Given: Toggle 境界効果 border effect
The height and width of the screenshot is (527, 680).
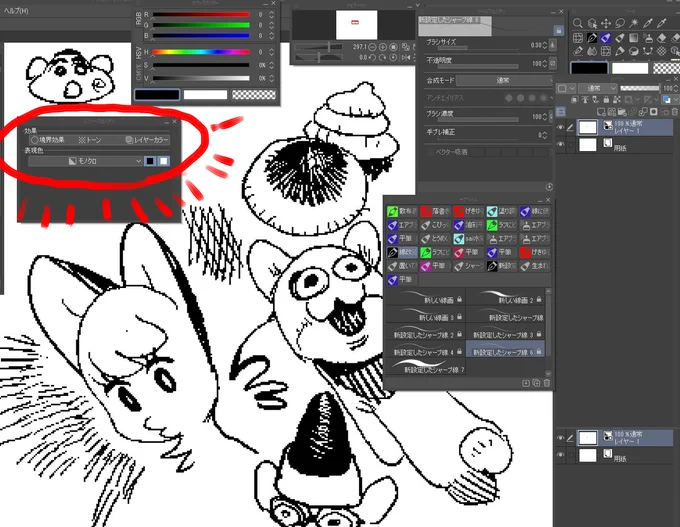Looking at the screenshot, I should 48,140.
